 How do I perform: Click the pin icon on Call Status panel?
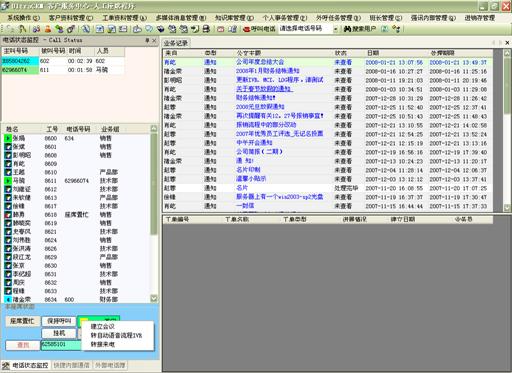pyautogui.click(x=147, y=40)
